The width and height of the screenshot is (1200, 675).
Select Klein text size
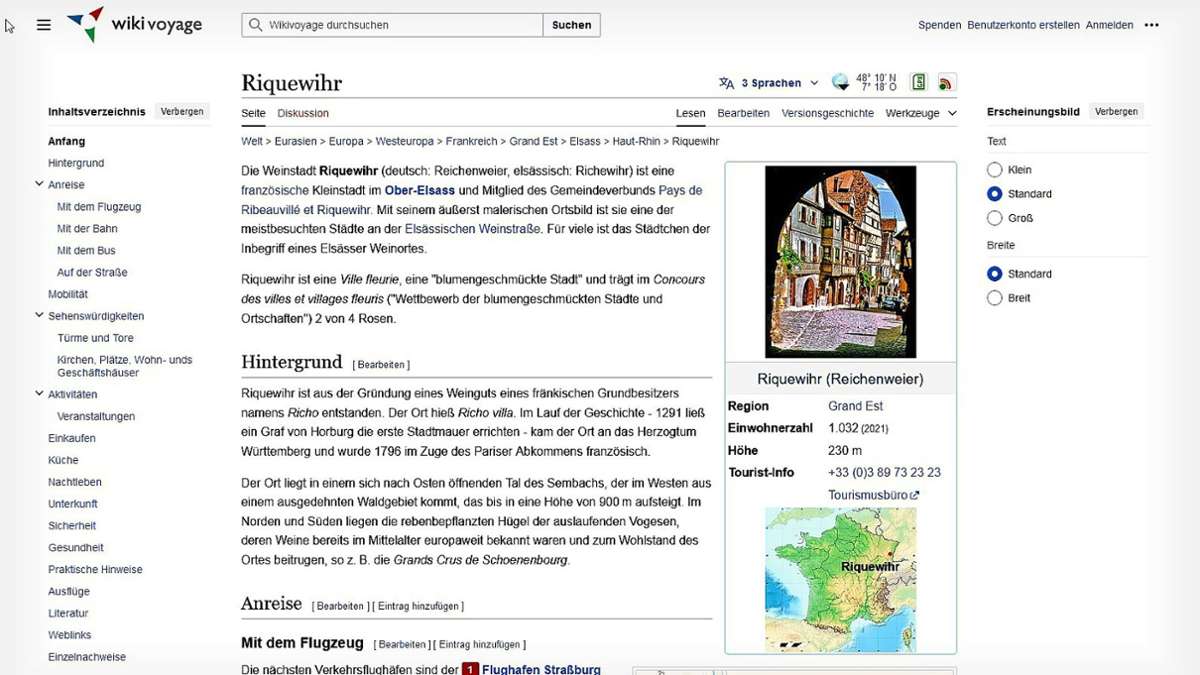pyautogui.click(x=994, y=170)
